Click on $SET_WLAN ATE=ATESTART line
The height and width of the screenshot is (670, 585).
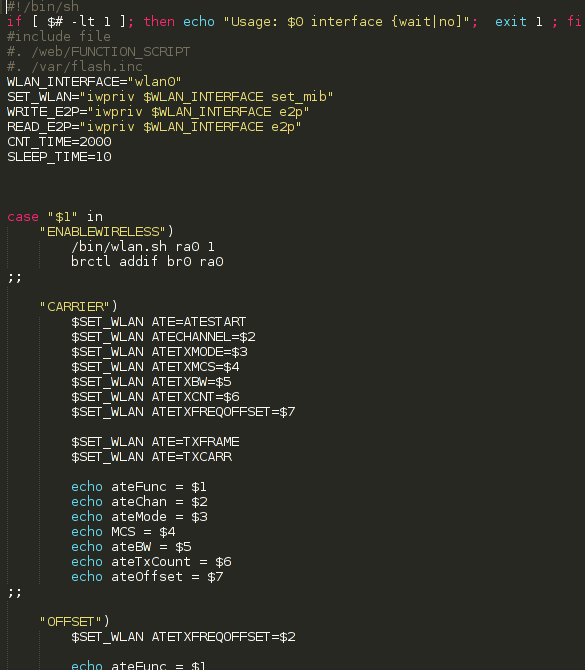pyautogui.click(x=159, y=322)
